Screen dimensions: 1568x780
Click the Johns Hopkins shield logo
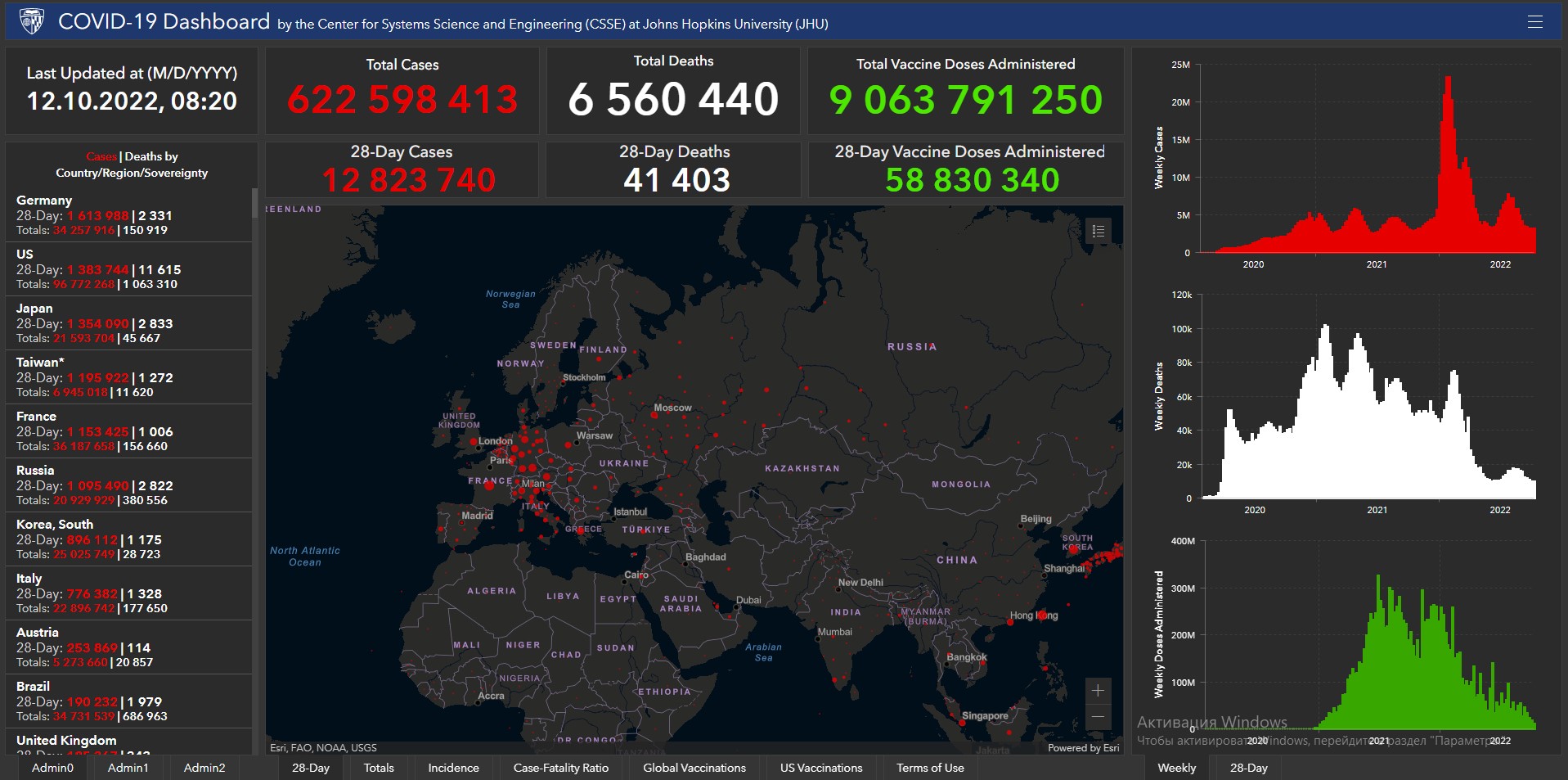click(32, 21)
